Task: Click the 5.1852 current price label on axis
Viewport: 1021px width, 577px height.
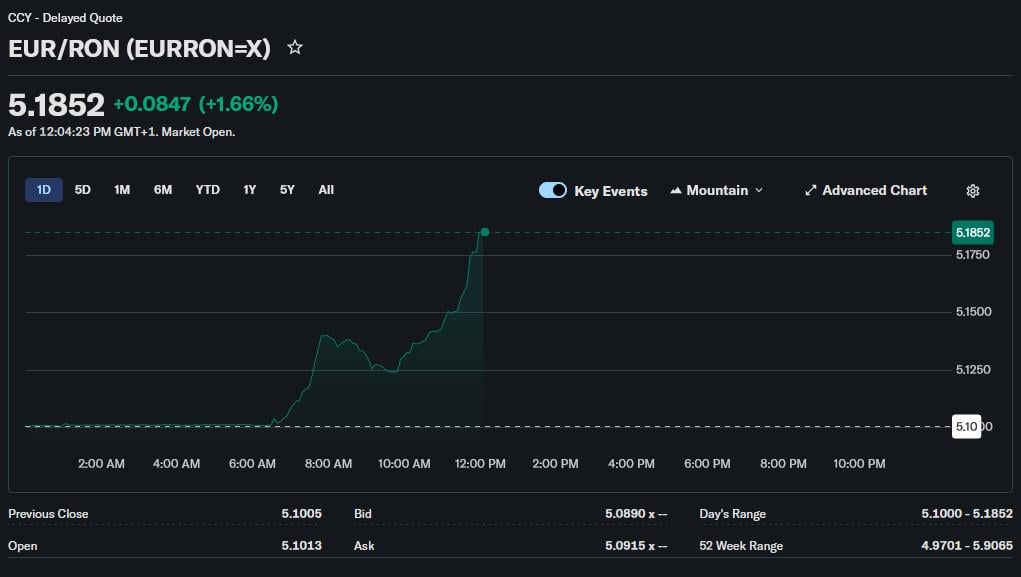Action: click(x=972, y=232)
